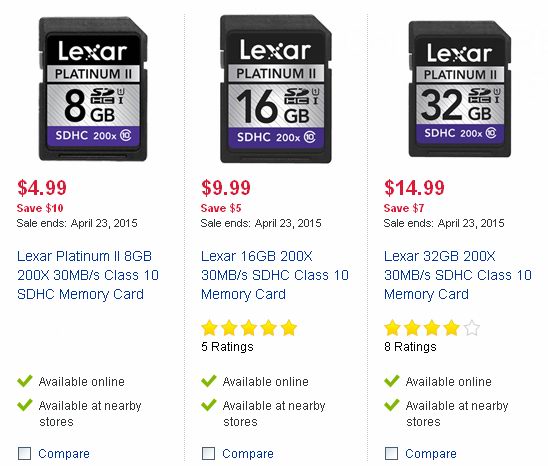
Task: Tick Compare checkbox for 16GB card
Action: pos(208,453)
